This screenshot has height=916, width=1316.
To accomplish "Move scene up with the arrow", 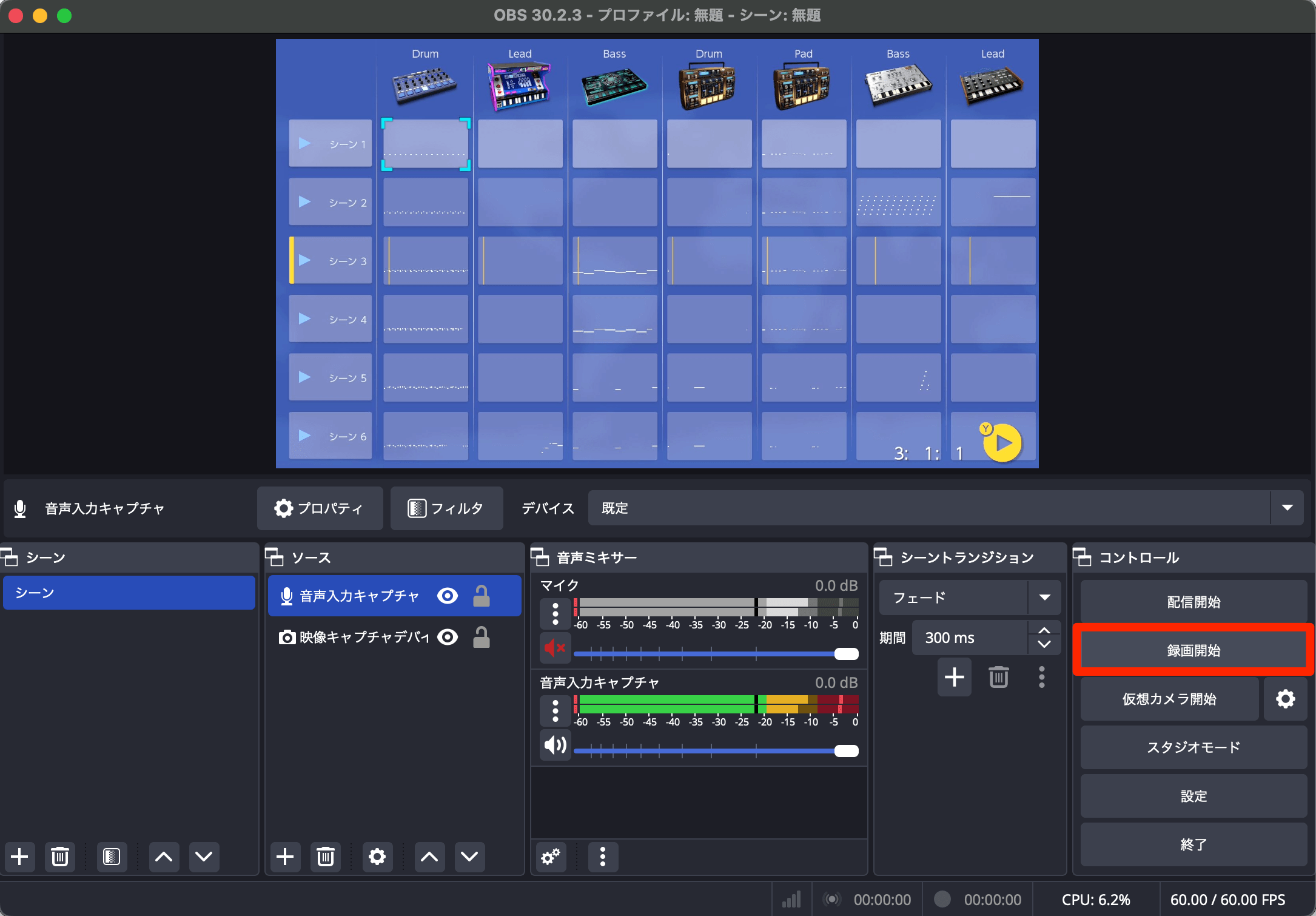I will (164, 857).
